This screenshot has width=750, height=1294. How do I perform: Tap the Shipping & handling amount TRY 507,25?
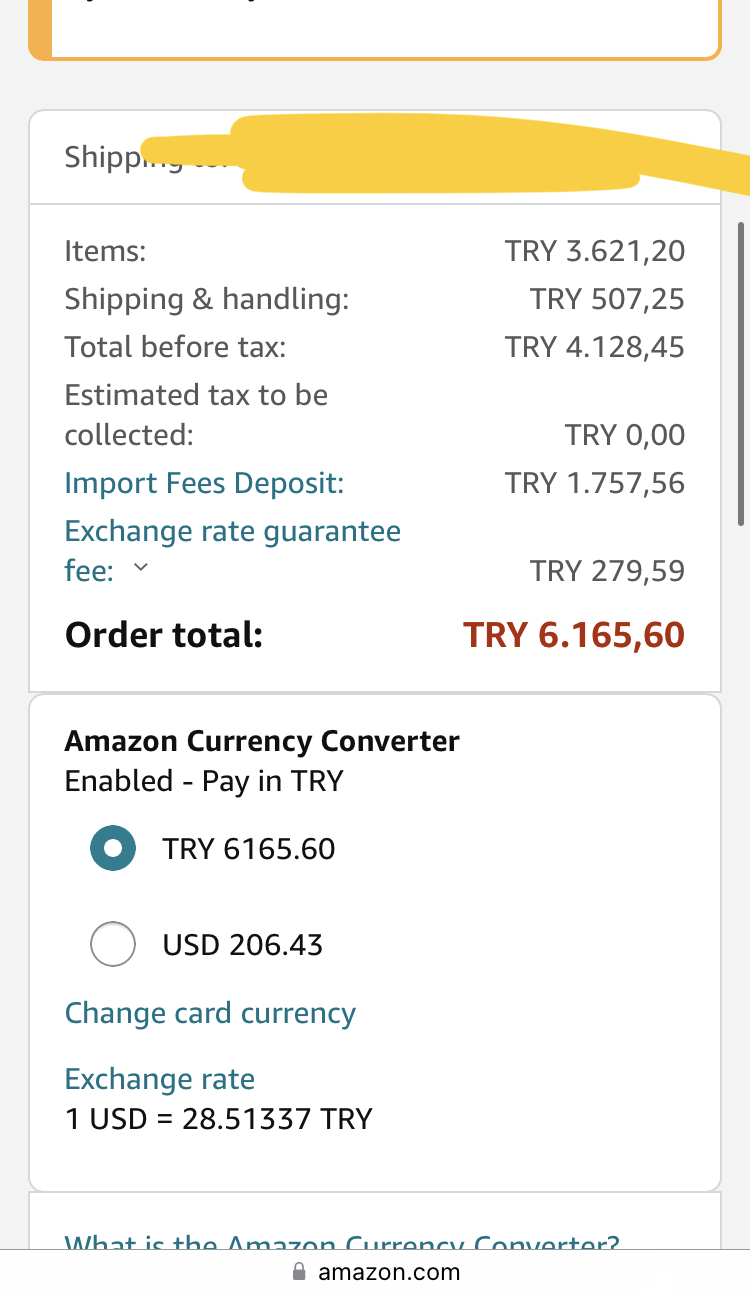click(x=607, y=298)
